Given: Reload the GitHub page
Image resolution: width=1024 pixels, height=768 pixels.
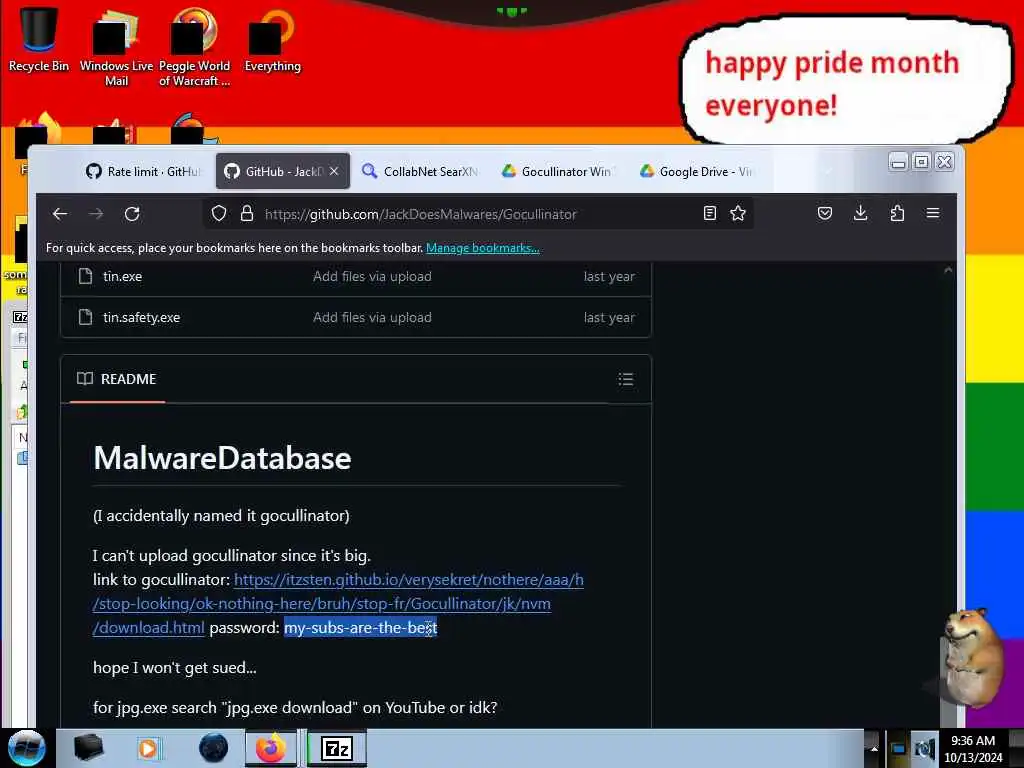Looking at the screenshot, I should point(132,214).
